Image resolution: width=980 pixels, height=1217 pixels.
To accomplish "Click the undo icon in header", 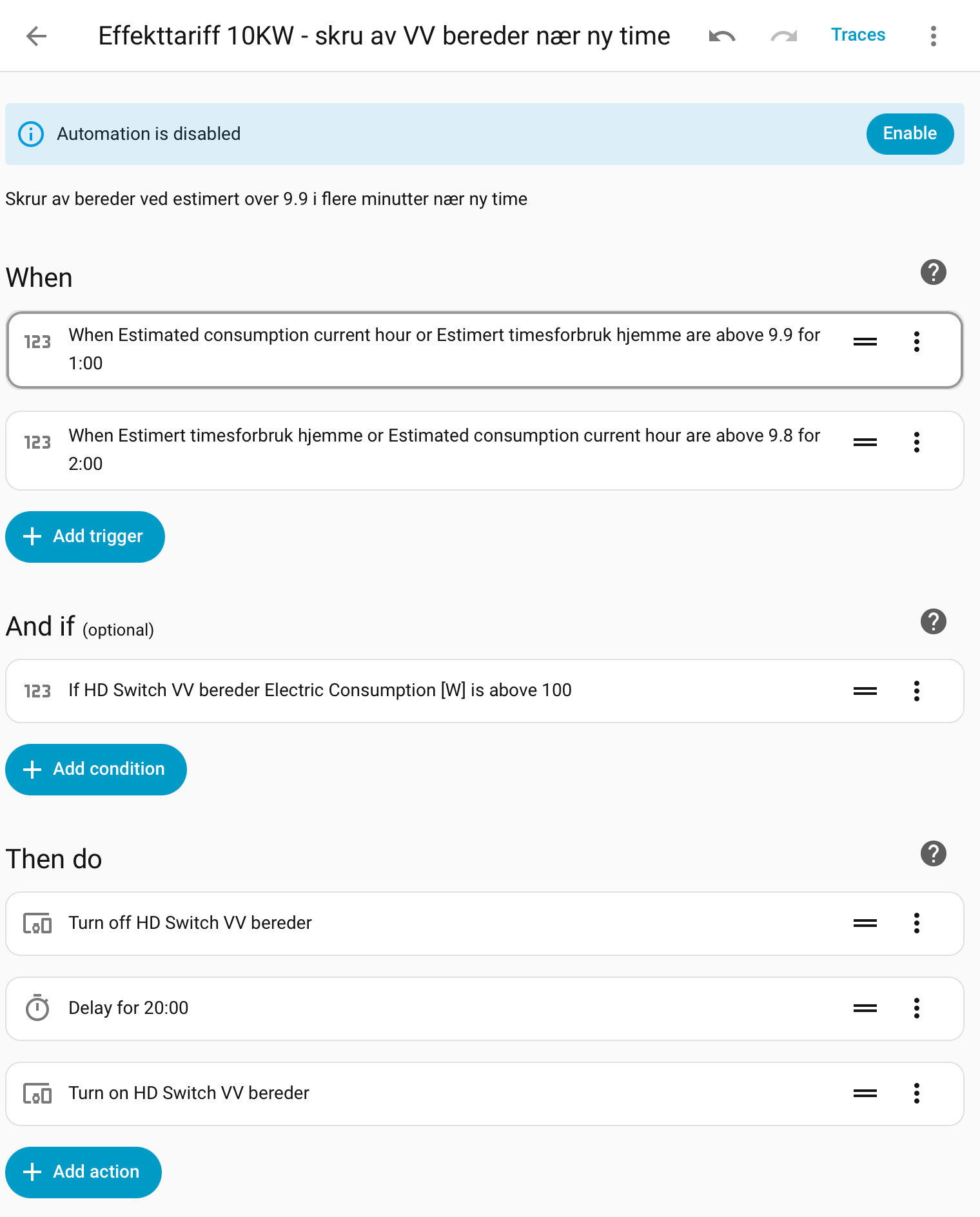I will pos(721,36).
